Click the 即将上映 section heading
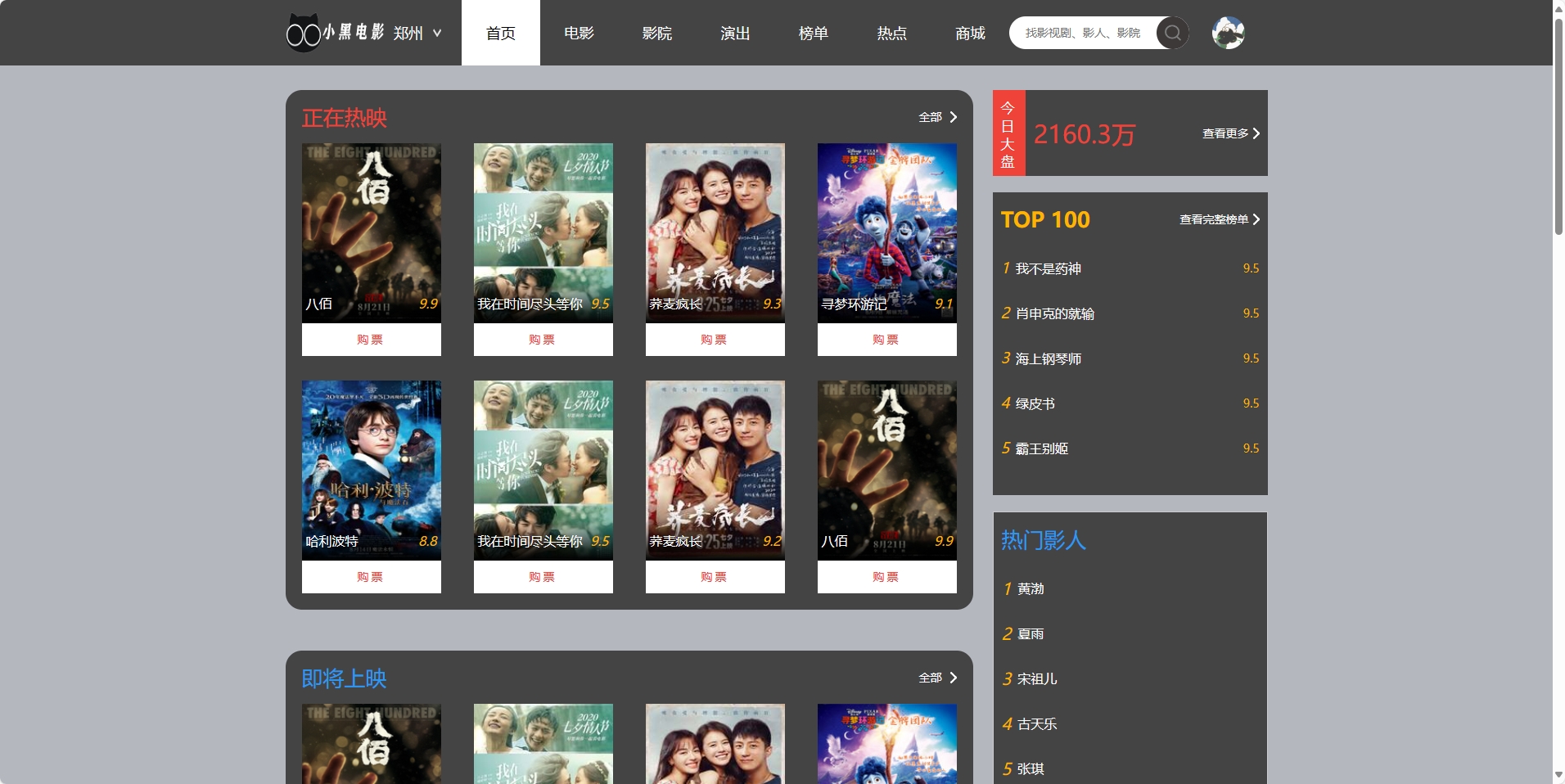 (344, 678)
